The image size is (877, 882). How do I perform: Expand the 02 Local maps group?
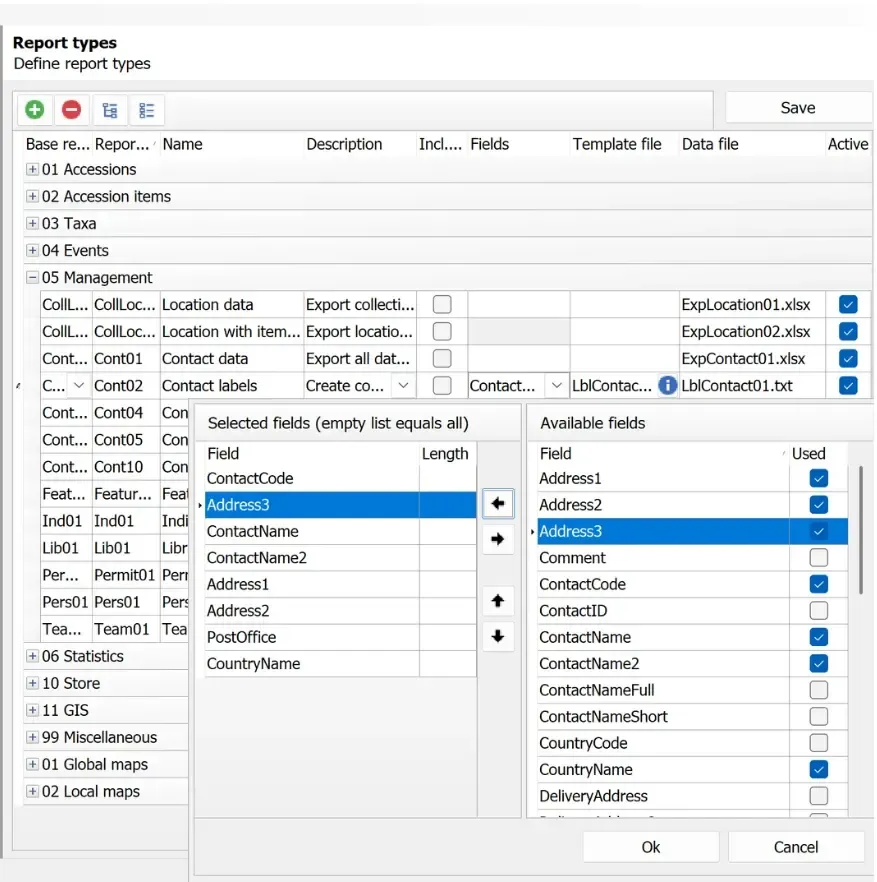point(33,791)
